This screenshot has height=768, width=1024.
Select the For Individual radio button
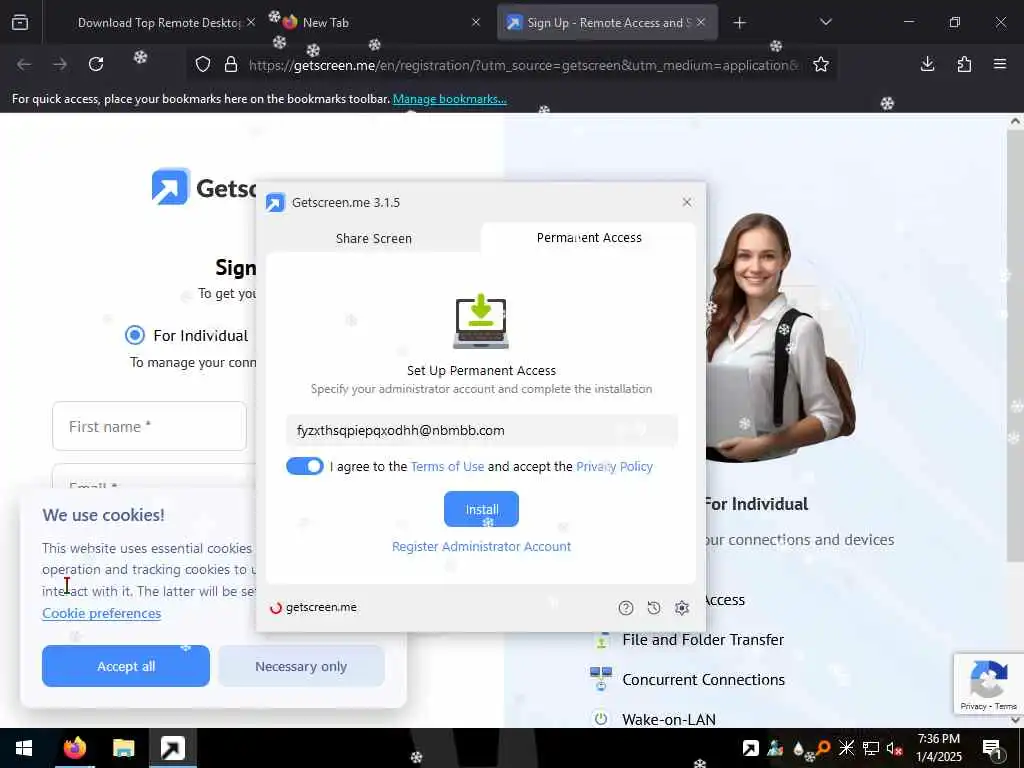[x=135, y=335]
